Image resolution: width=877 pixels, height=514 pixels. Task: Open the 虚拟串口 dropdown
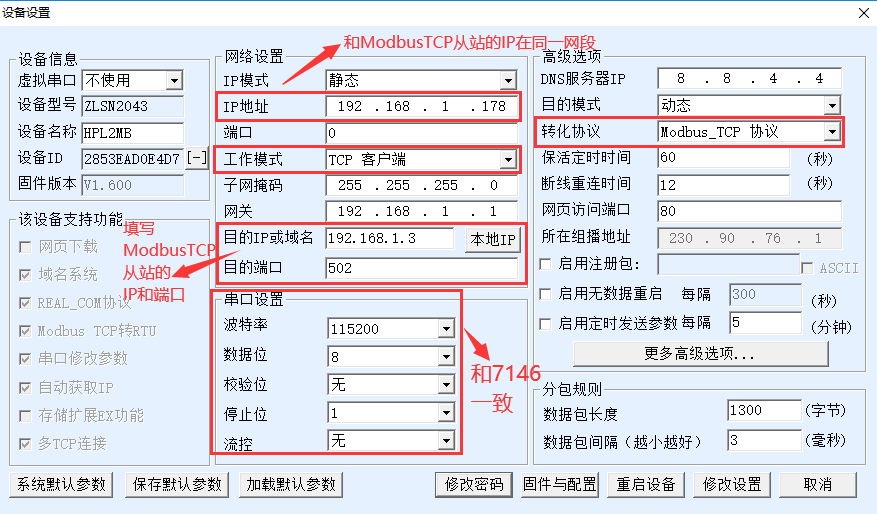174,80
